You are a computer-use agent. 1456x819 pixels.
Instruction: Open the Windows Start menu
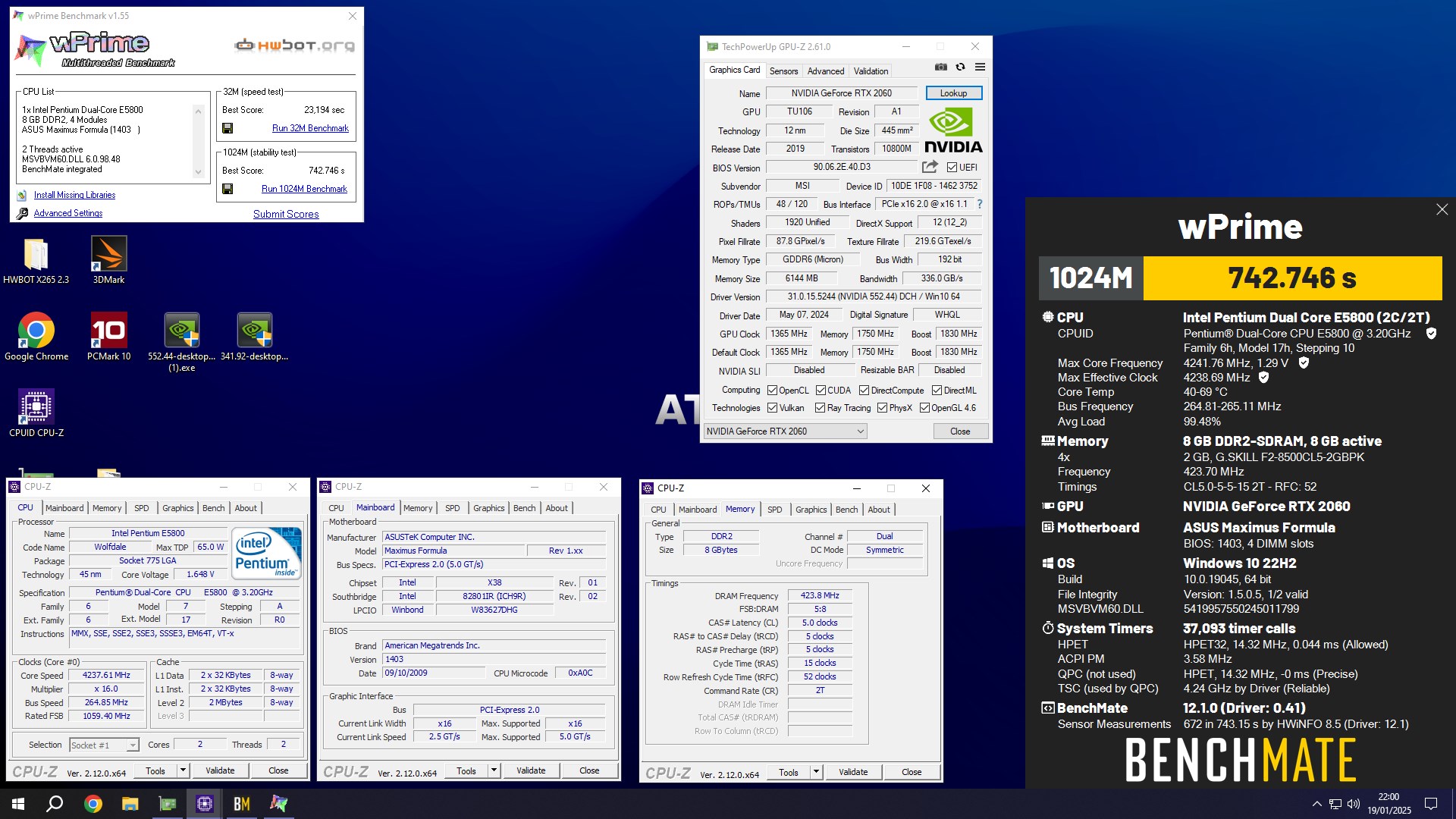pos(18,804)
